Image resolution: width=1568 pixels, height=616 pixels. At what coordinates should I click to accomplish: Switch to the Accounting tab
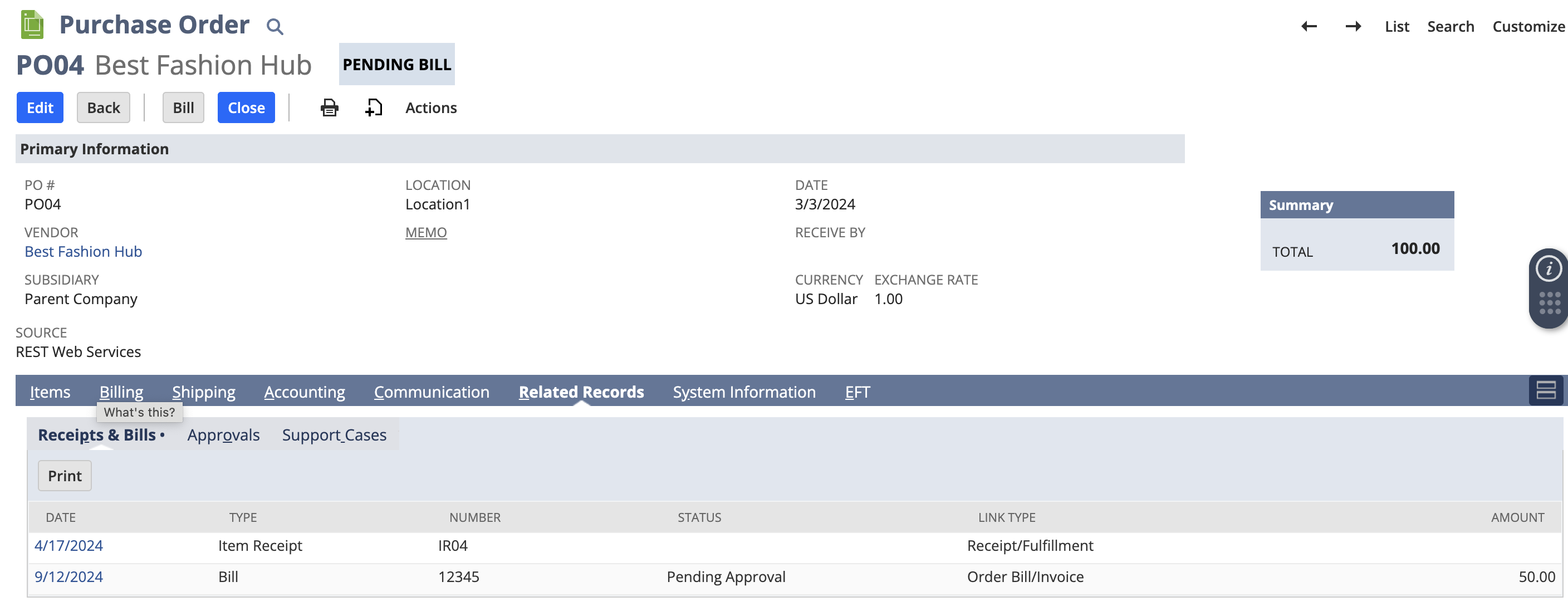click(305, 392)
